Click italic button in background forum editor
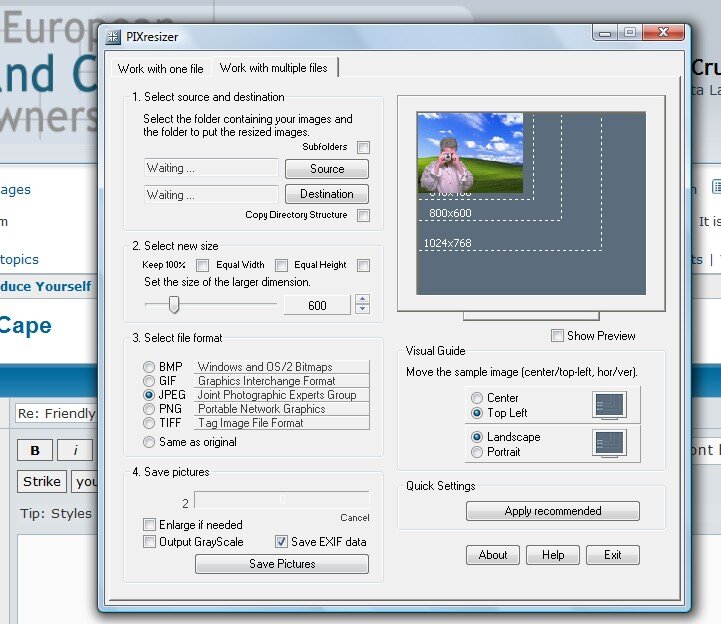The height and width of the screenshot is (624, 721). (75, 450)
